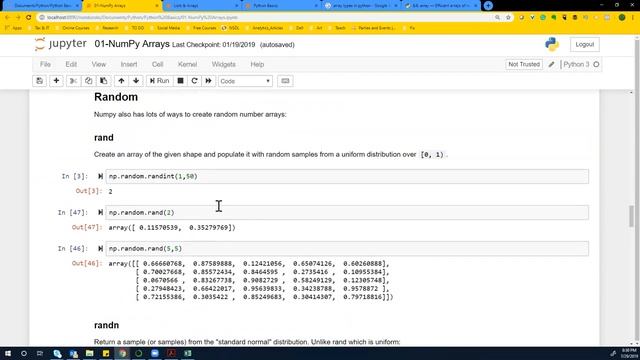Open the cell type Code dropdown

pos(245,81)
